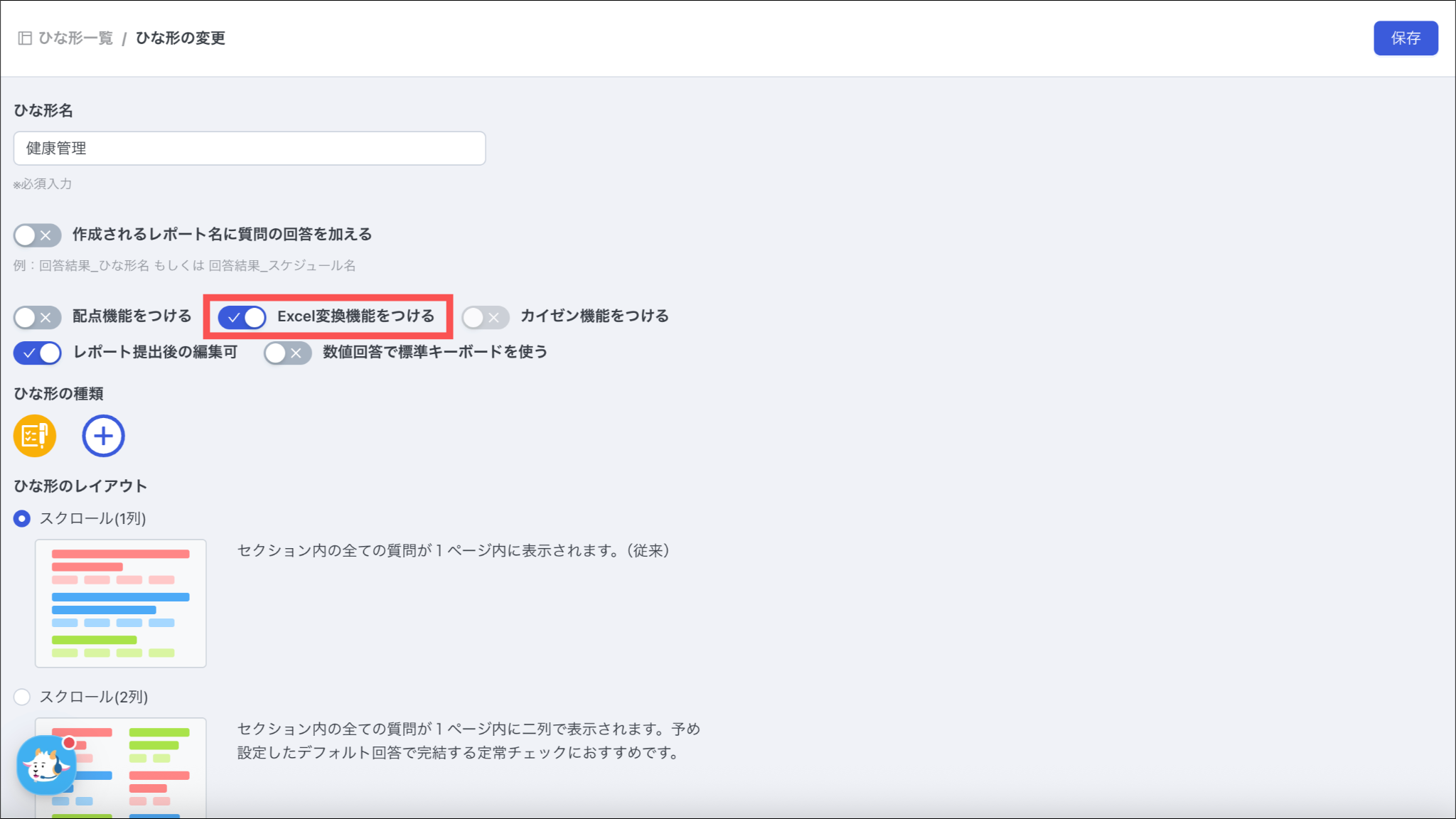Turn off レポート提出後の編集可 switch
This screenshot has height=819, width=1456.
(37, 353)
